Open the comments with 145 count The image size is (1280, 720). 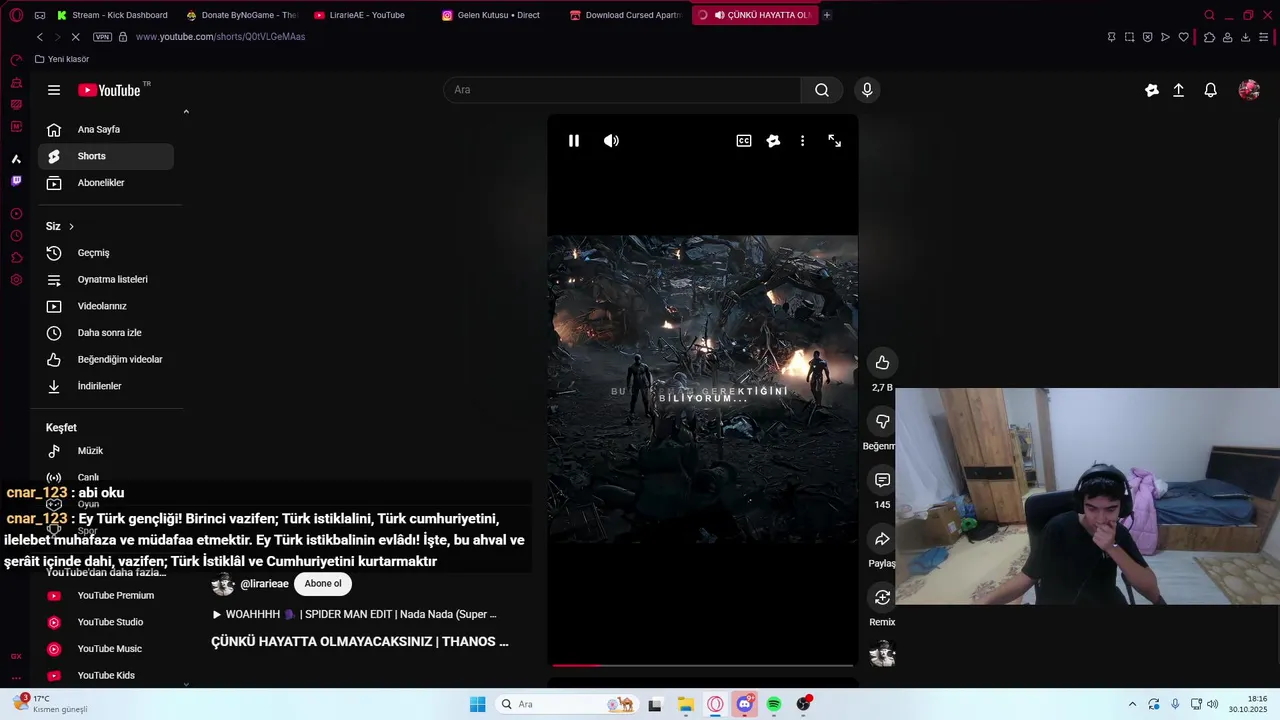tap(882, 481)
